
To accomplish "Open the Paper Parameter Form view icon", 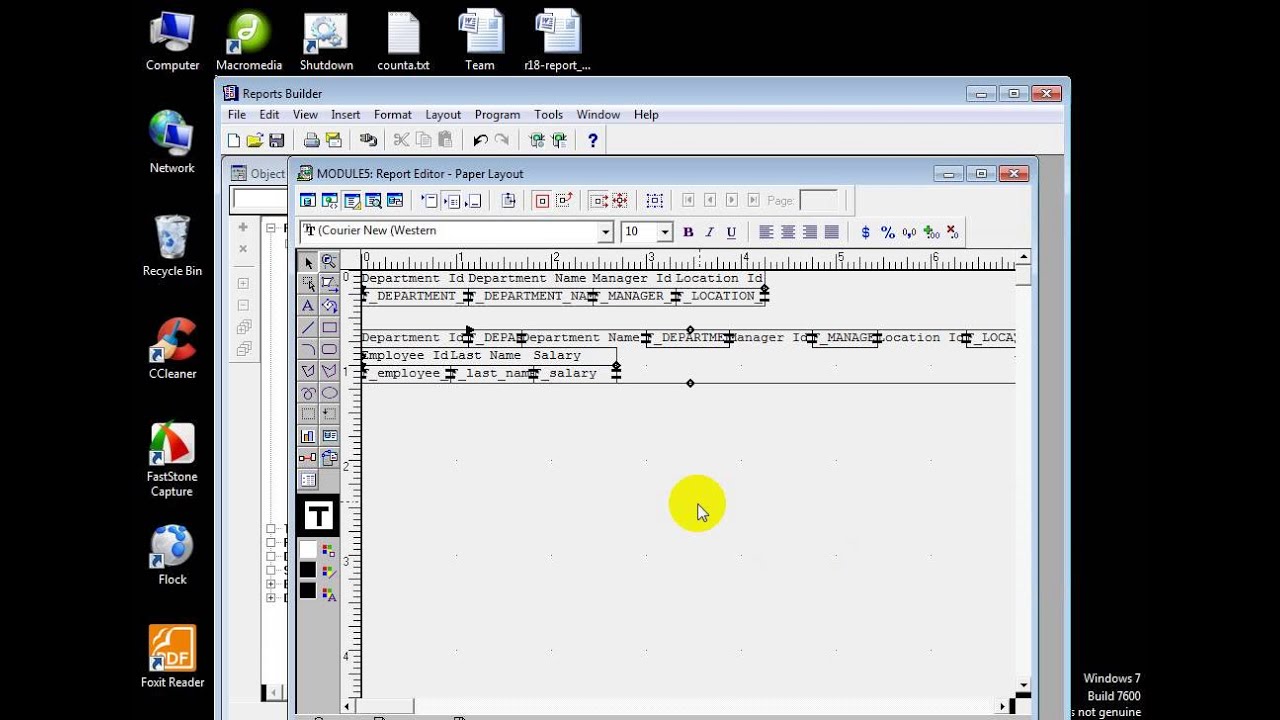I will [x=395, y=201].
